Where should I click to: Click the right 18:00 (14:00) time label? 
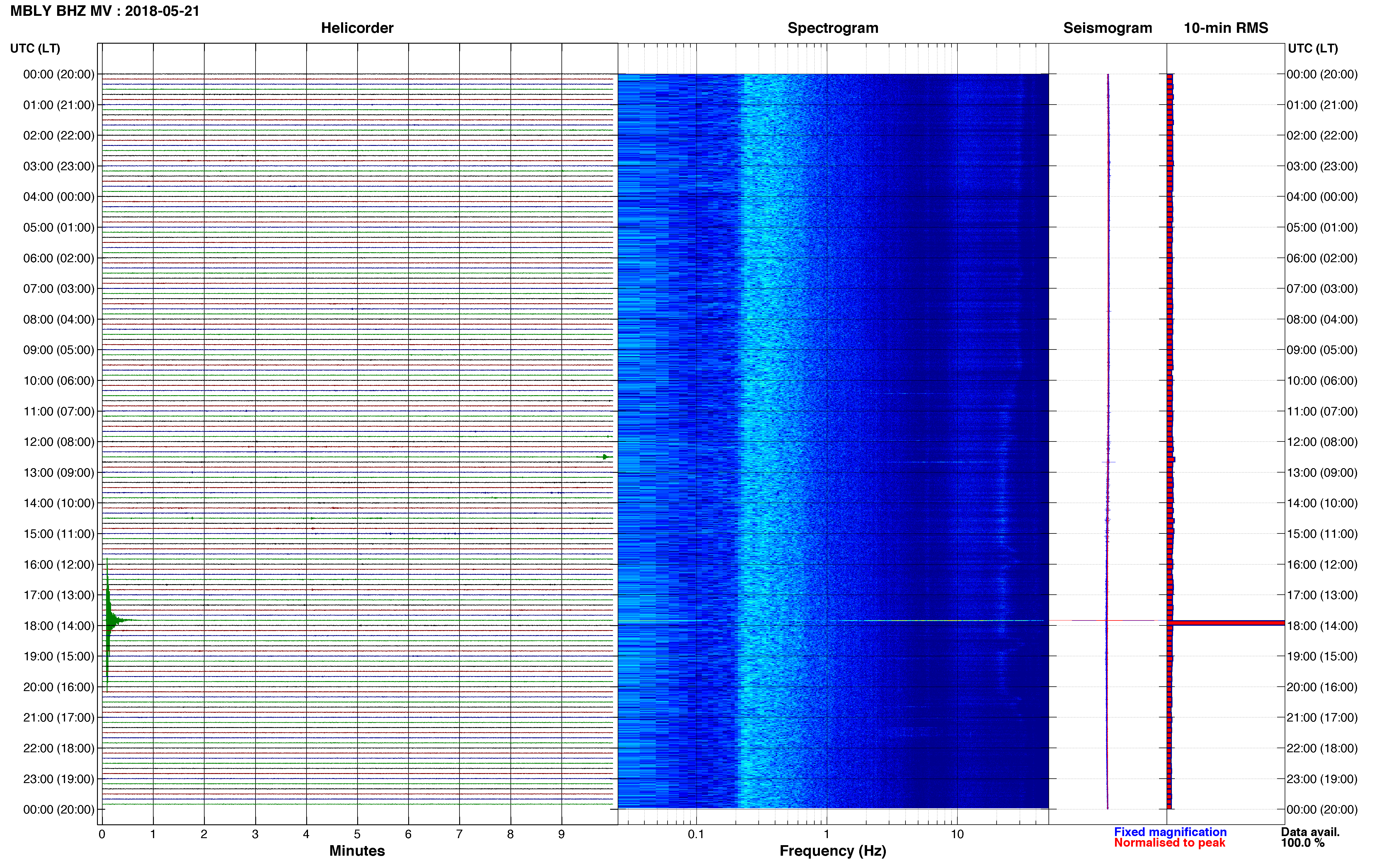point(1322,626)
